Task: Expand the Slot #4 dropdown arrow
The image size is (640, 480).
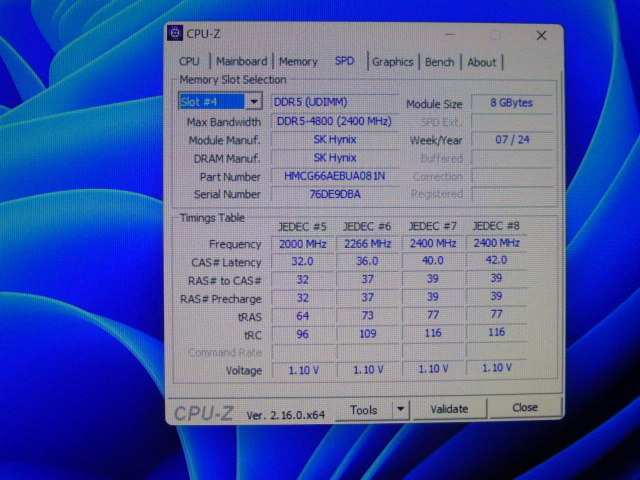Action: coord(254,102)
